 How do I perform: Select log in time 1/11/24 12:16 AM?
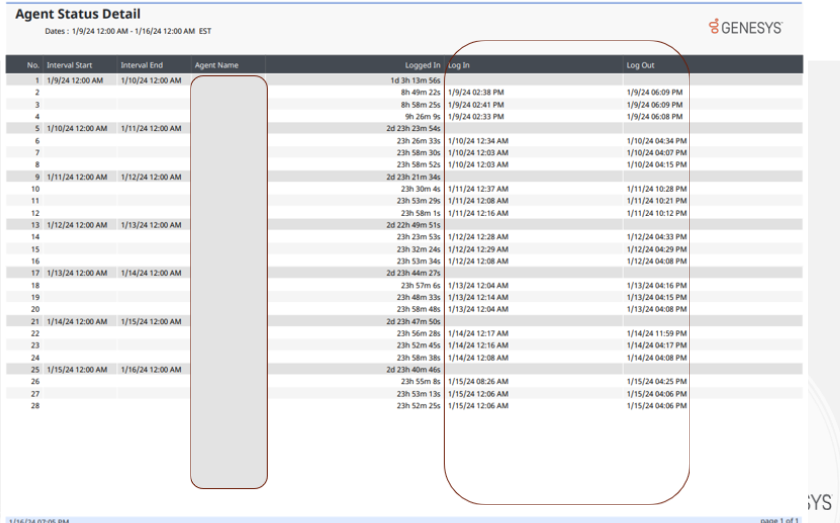[x=478, y=213]
